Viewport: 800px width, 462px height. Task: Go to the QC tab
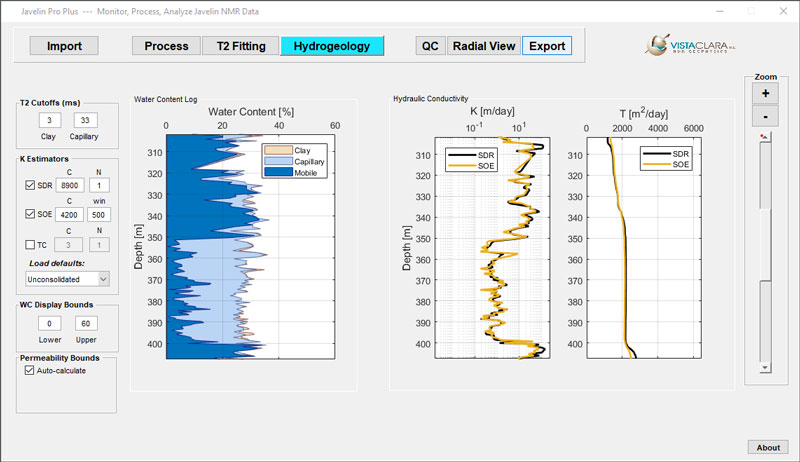tap(430, 46)
